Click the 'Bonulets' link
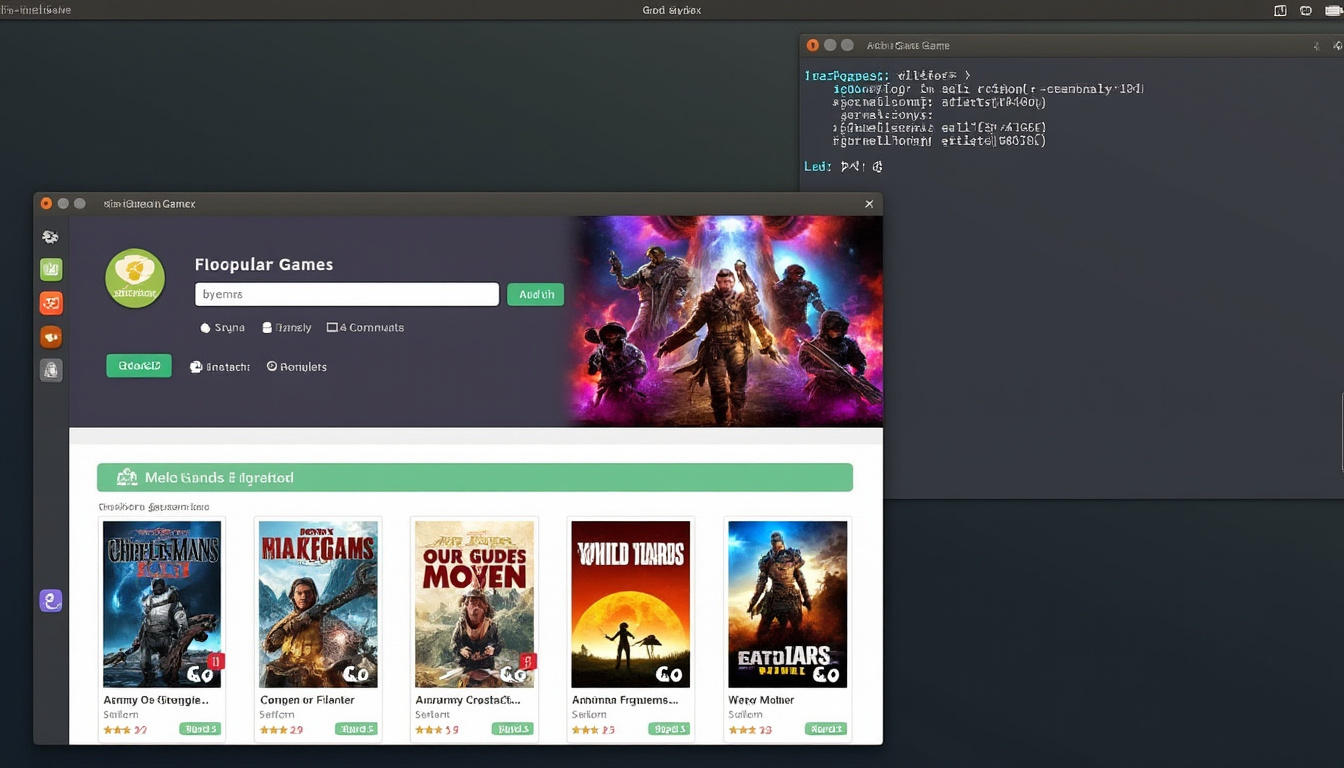The height and width of the screenshot is (768, 1344). click(x=303, y=367)
